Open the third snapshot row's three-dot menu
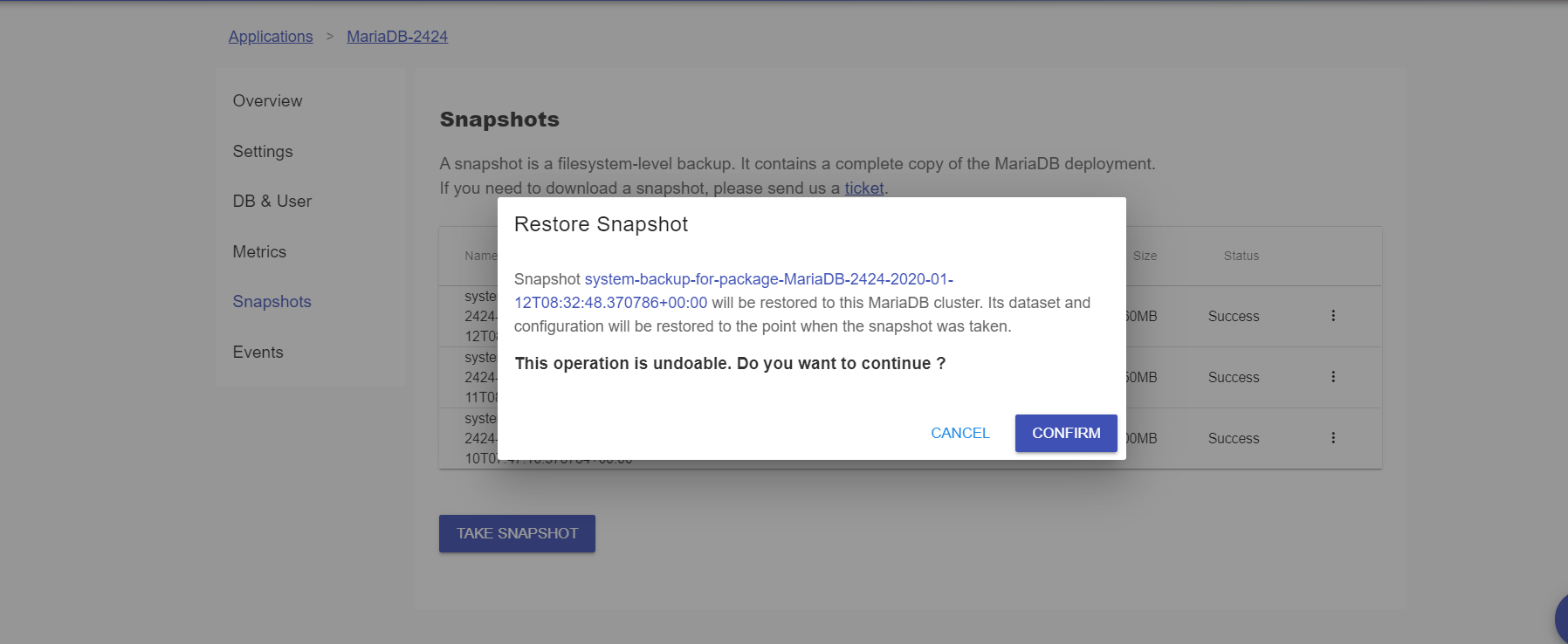The image size is (1568, 644). click(1333, 438)
